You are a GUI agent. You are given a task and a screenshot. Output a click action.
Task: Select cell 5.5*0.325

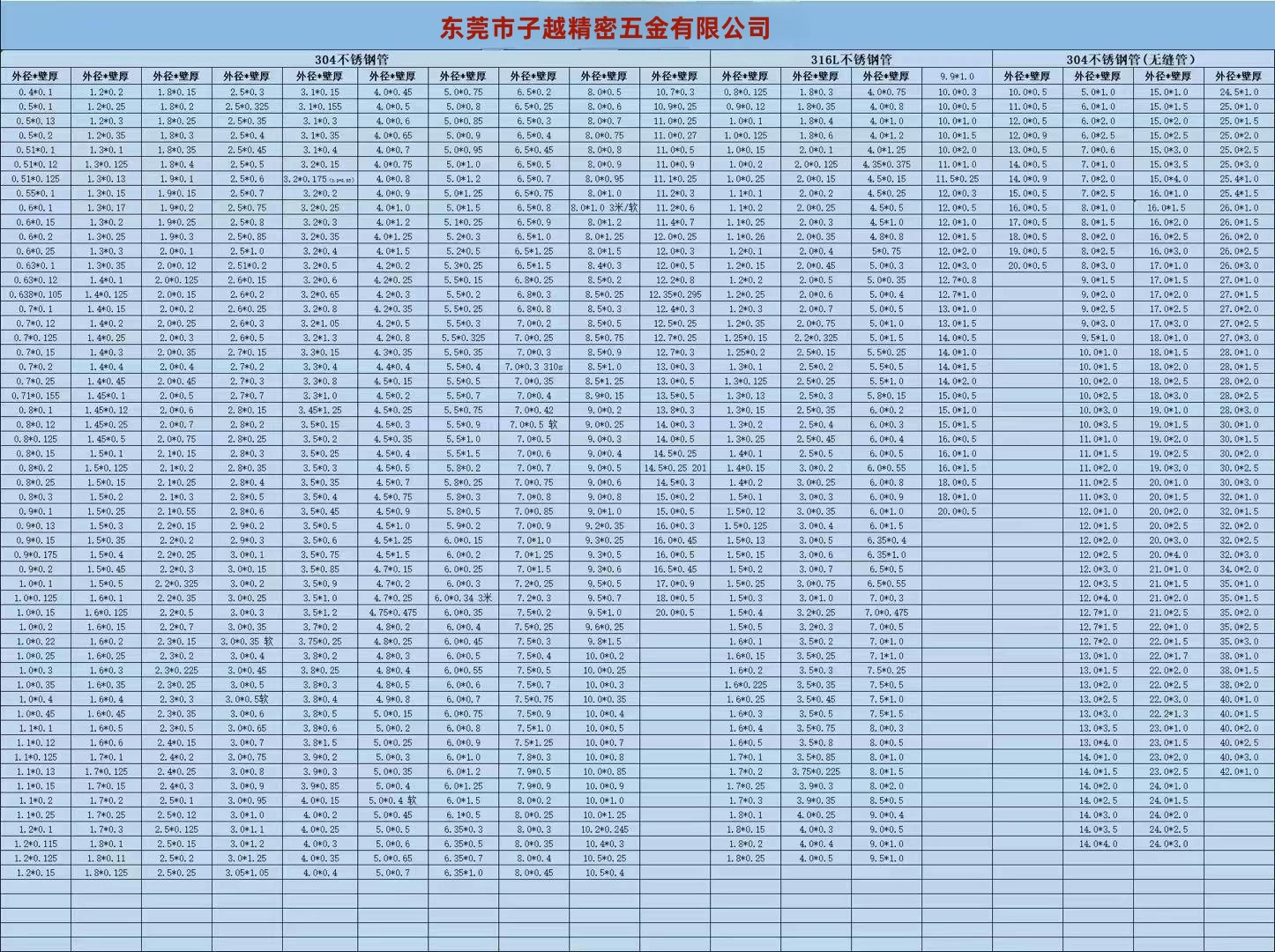click(463, 338)
